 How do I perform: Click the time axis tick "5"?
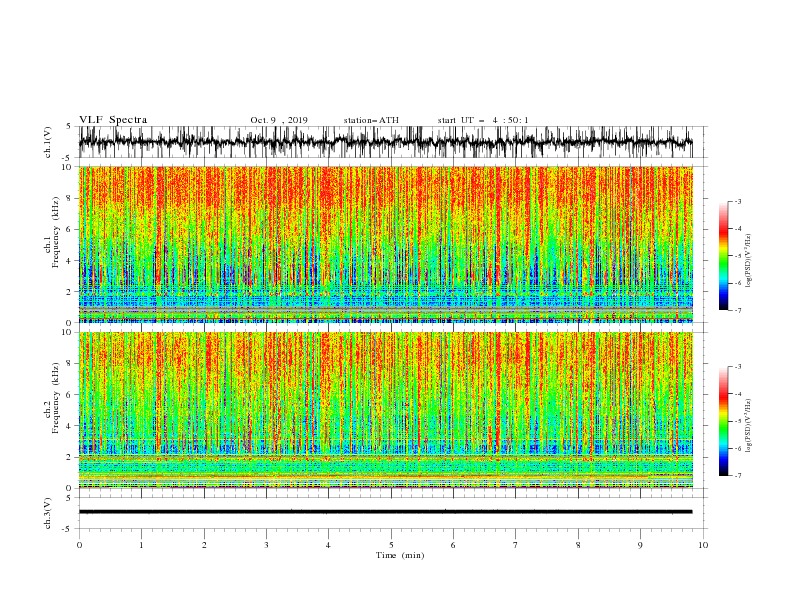tap(391, 545)
